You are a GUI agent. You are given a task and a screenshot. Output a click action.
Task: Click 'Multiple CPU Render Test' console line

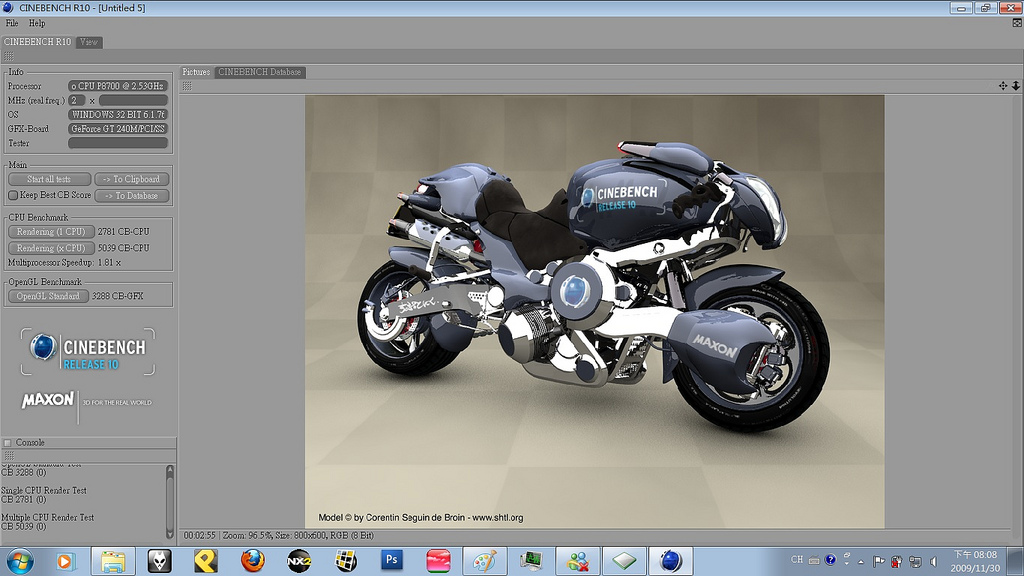[48, 517]
